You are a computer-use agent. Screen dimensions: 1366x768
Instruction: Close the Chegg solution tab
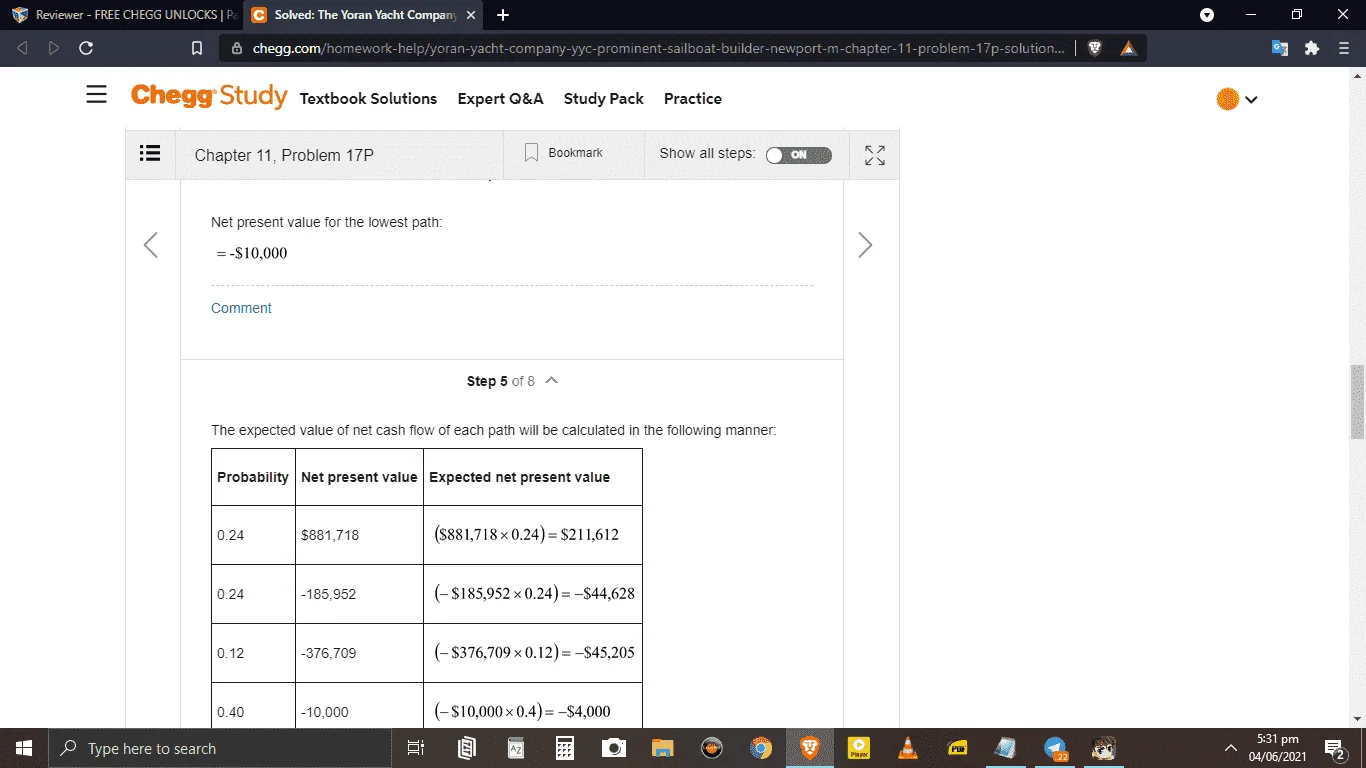pos(471,15)
